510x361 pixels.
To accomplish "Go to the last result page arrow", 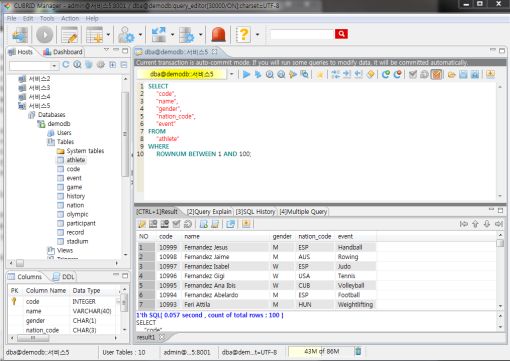I will tap(498, 224).
